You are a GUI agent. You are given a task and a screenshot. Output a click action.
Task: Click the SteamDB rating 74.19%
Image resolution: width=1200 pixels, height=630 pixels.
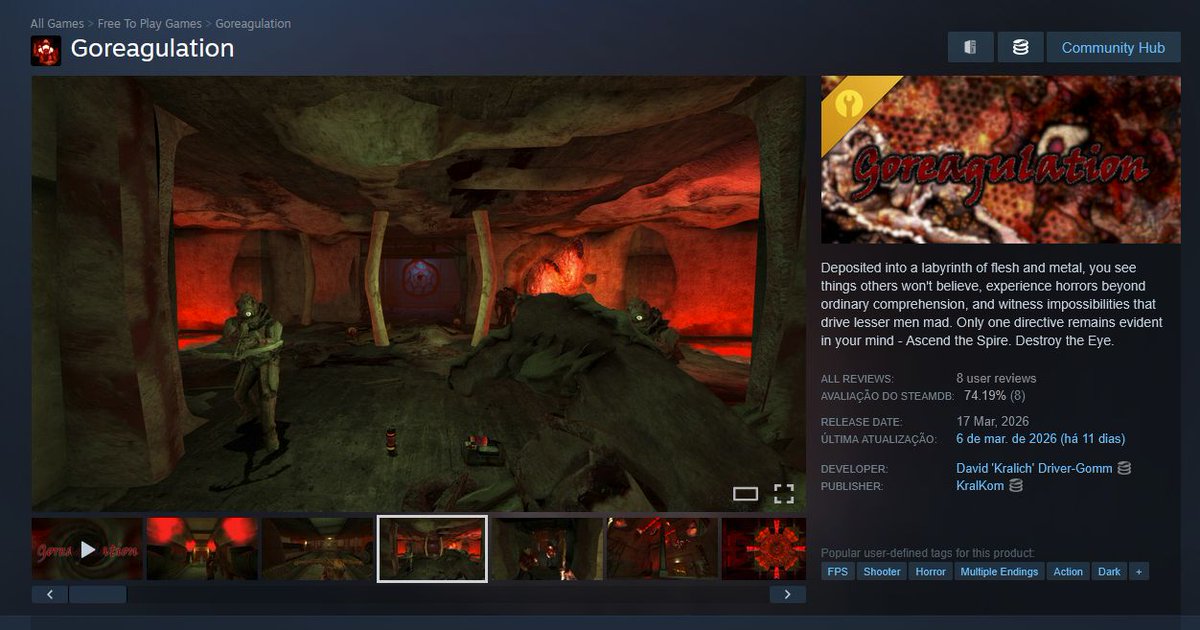(x=985, y=395)
